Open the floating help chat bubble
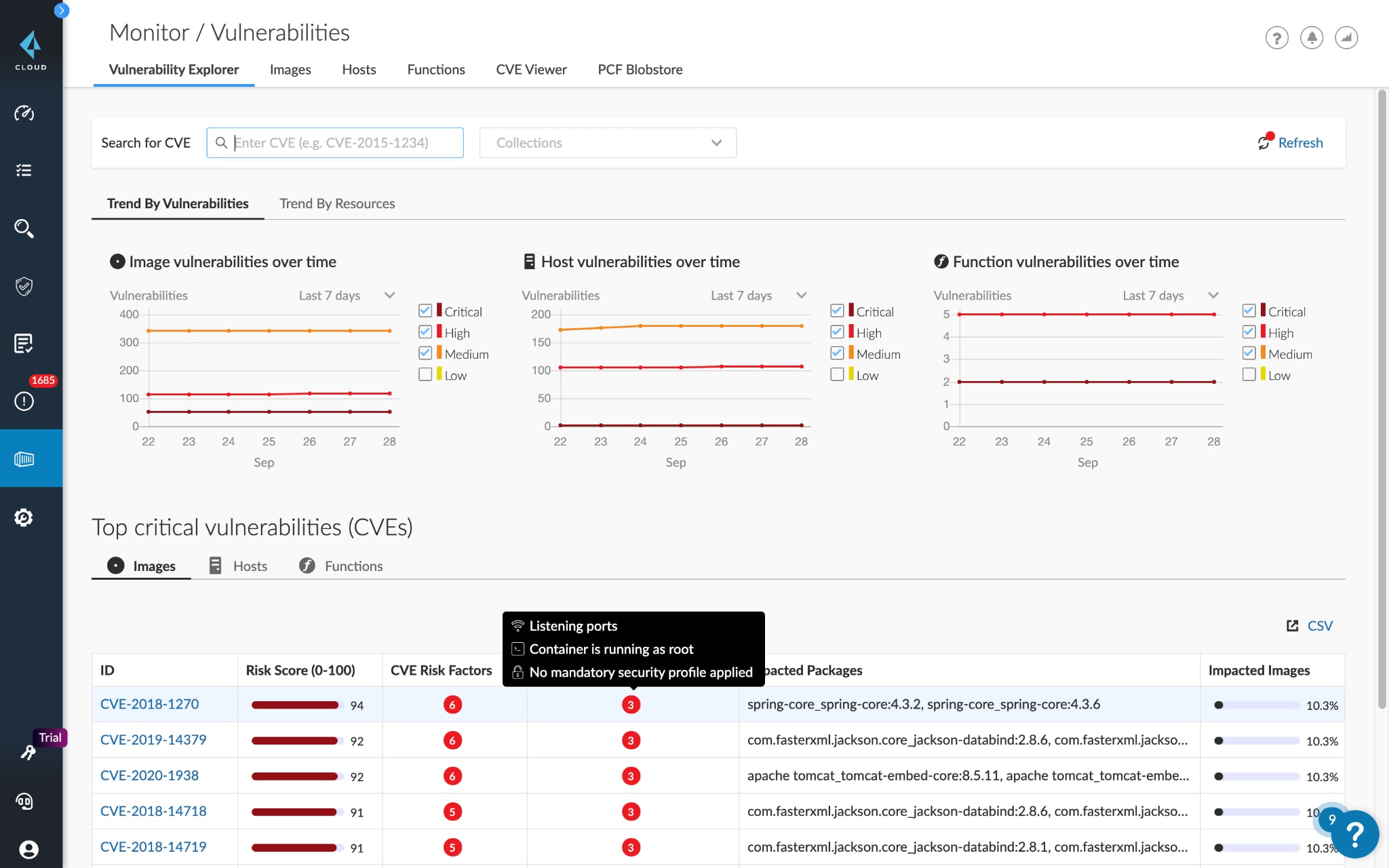This screenshot has width=1389, height=868. click(1354, 835)
